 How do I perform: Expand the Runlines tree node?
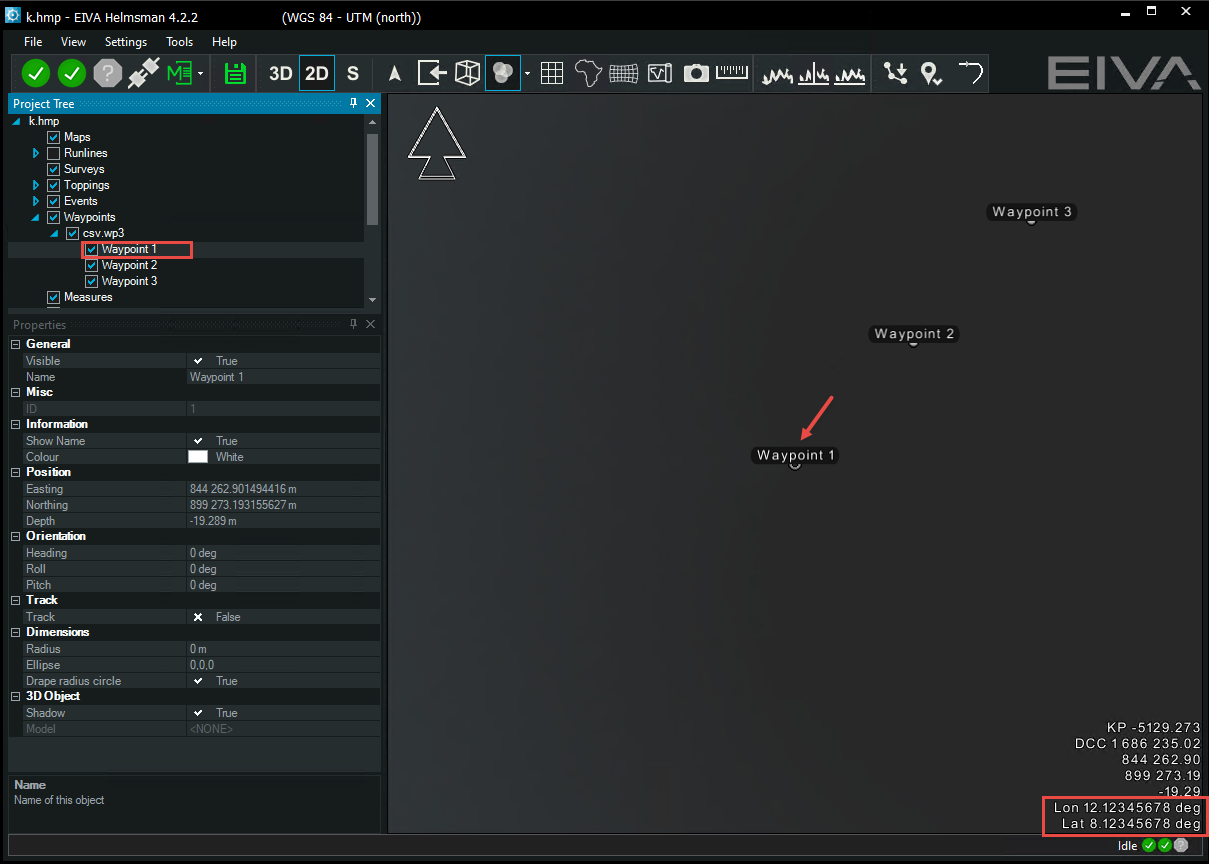pyautogui.click(x=36, y=153)
